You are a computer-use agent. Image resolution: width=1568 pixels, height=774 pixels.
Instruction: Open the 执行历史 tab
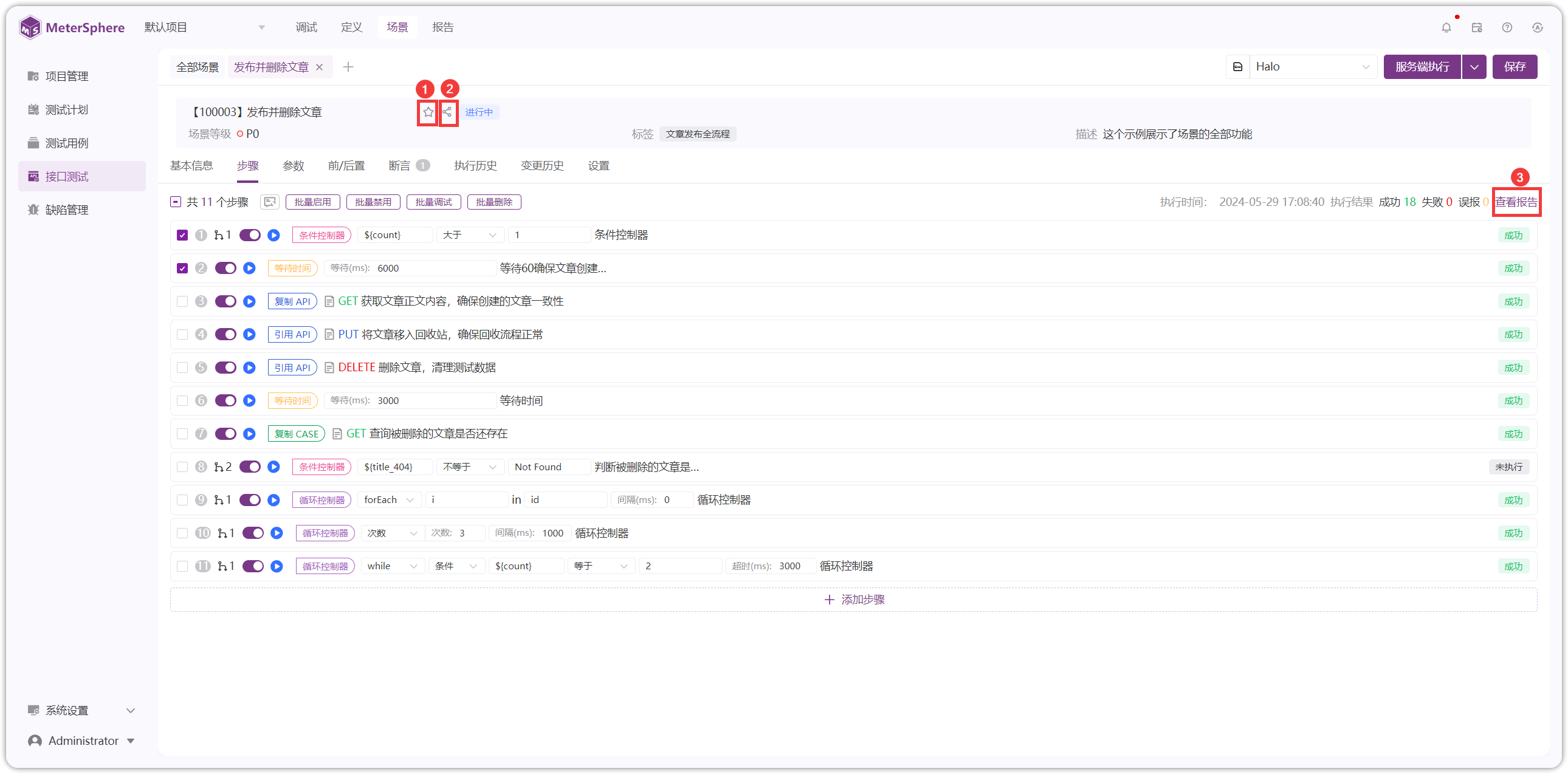click(x=475, y=166)
